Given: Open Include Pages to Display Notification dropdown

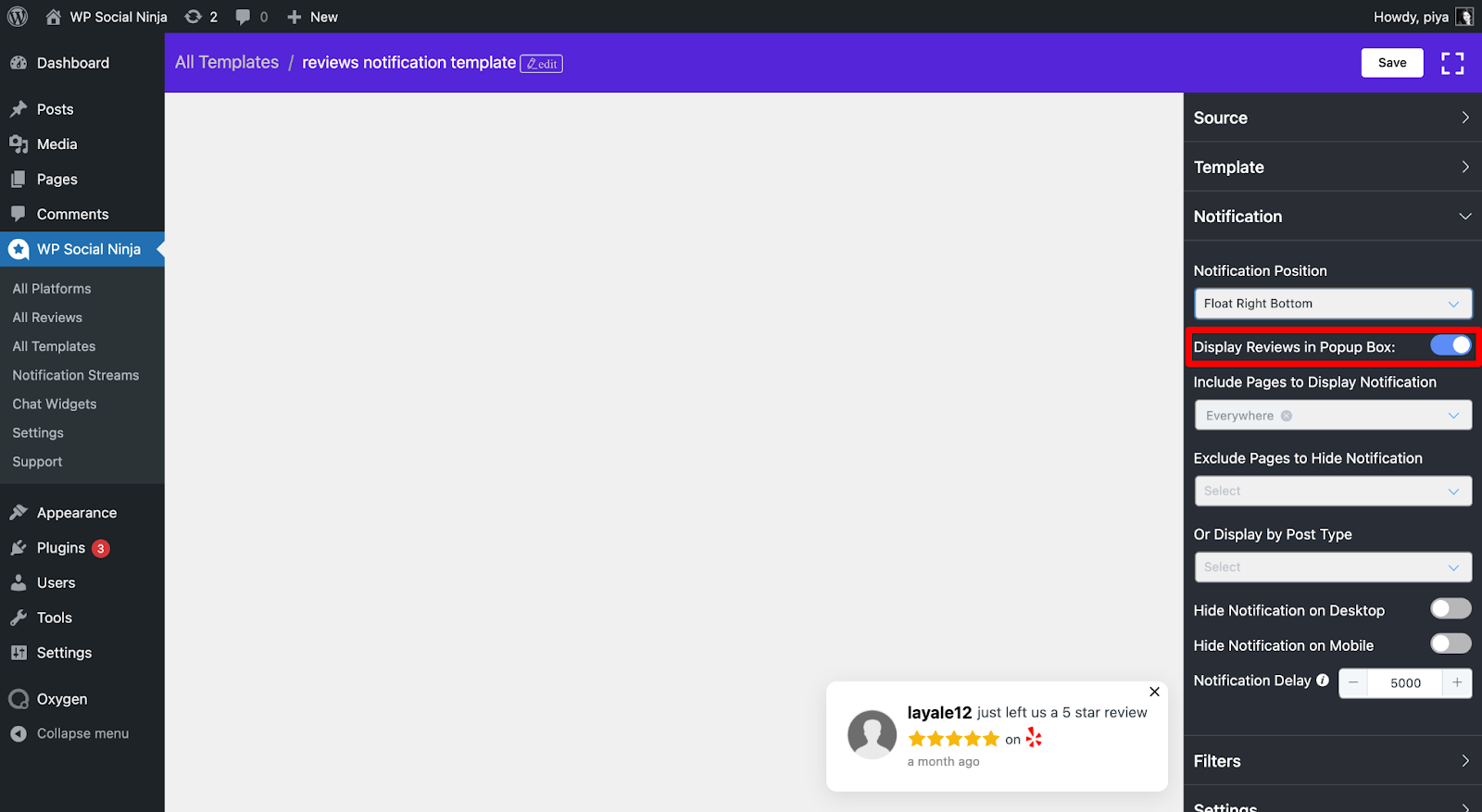Looking at the screenshot, I should [x=1333, y=416].
